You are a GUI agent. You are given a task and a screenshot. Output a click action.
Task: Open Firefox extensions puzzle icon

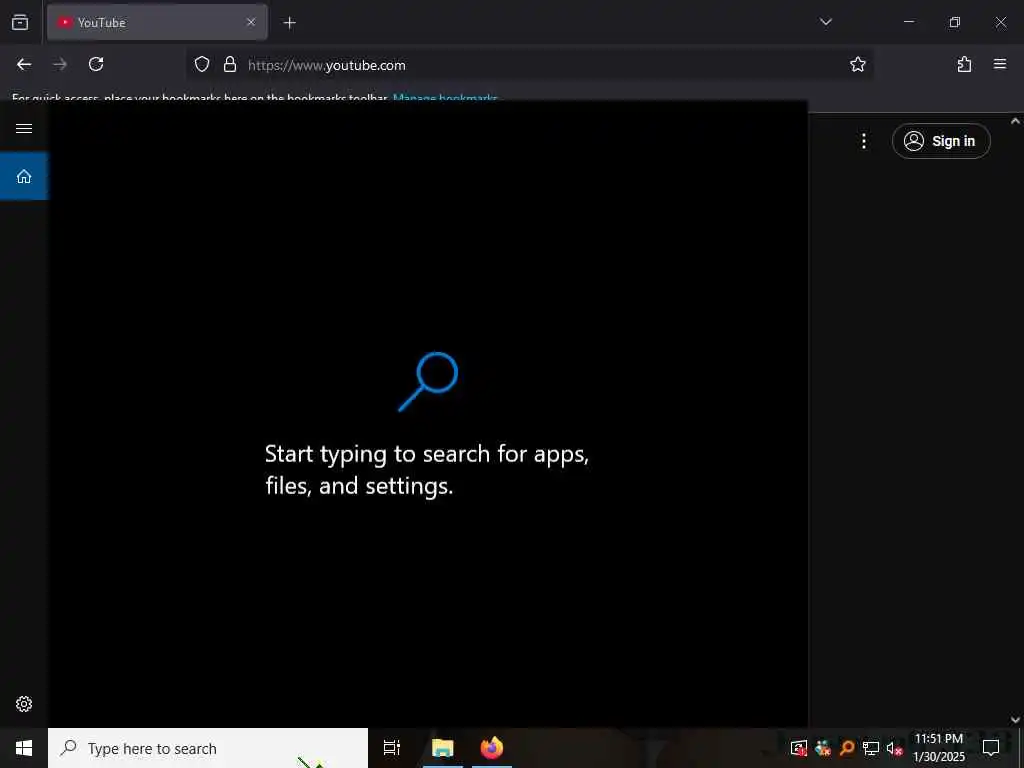(964, 64)
